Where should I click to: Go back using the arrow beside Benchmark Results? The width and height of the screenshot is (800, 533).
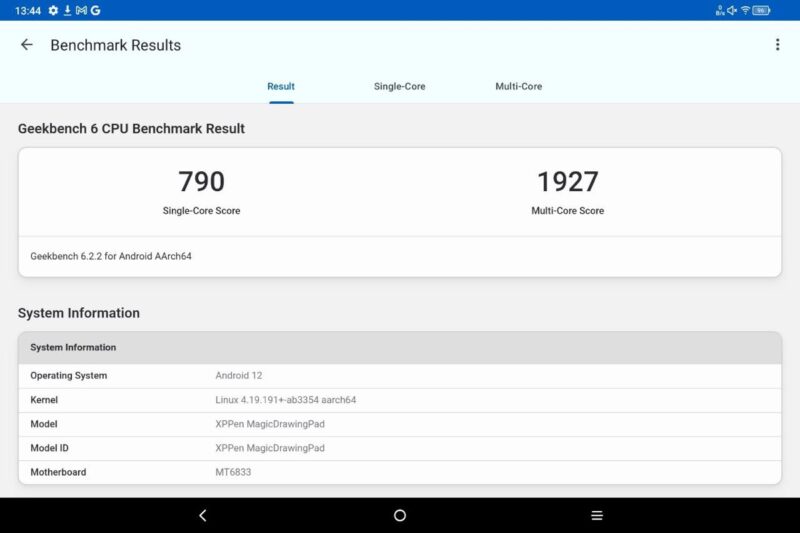pos(27,45)
